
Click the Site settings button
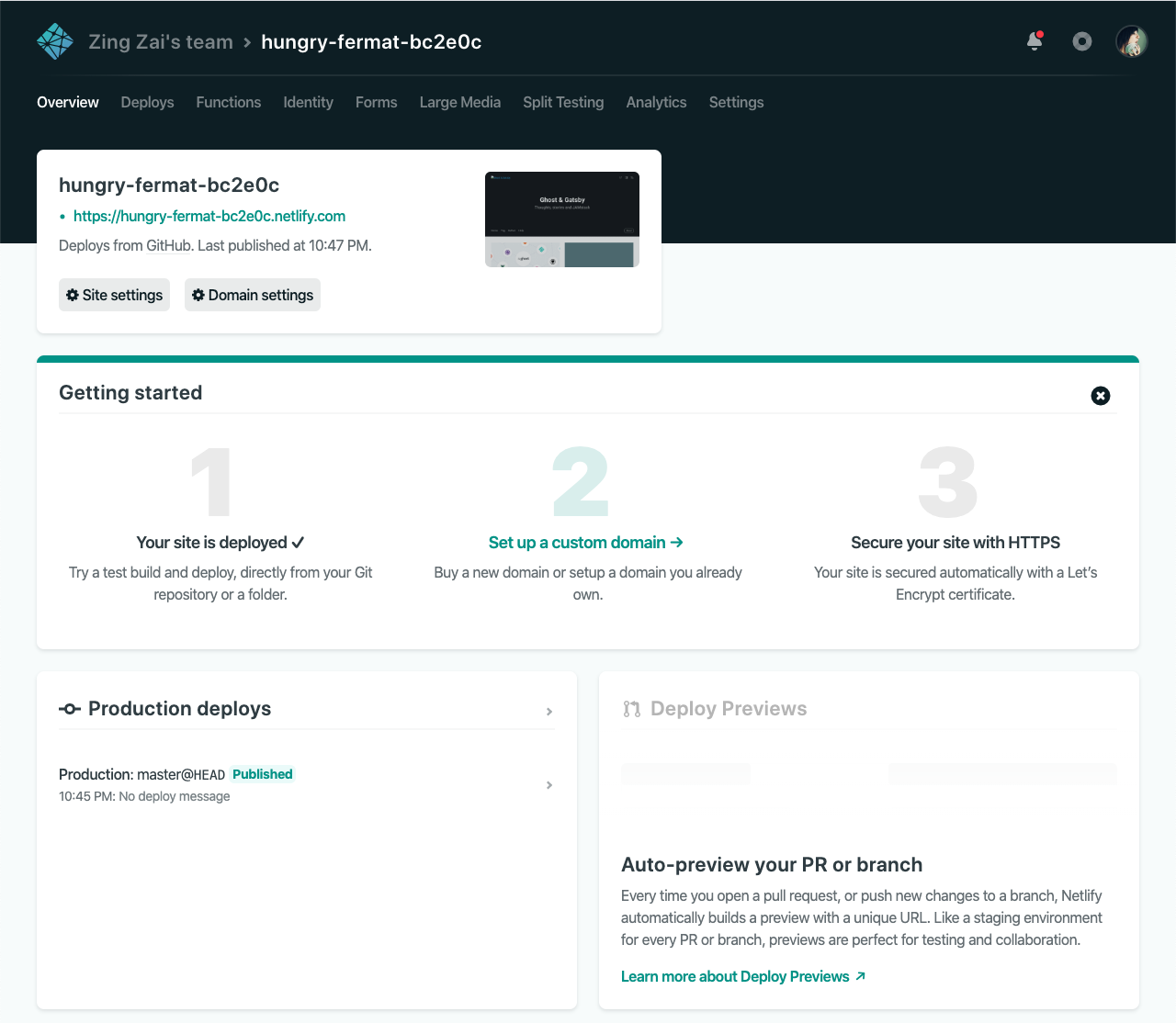coord(114,295)
